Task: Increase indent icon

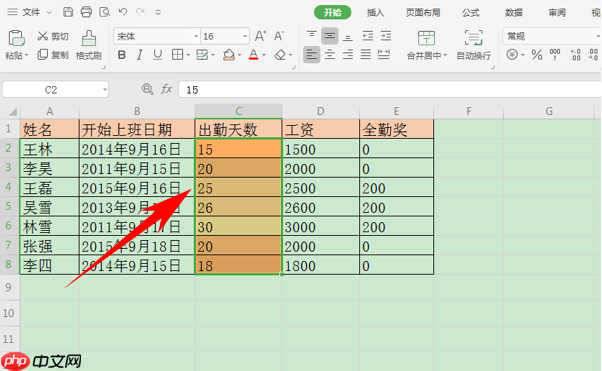Action: click(x=386, y=36)
